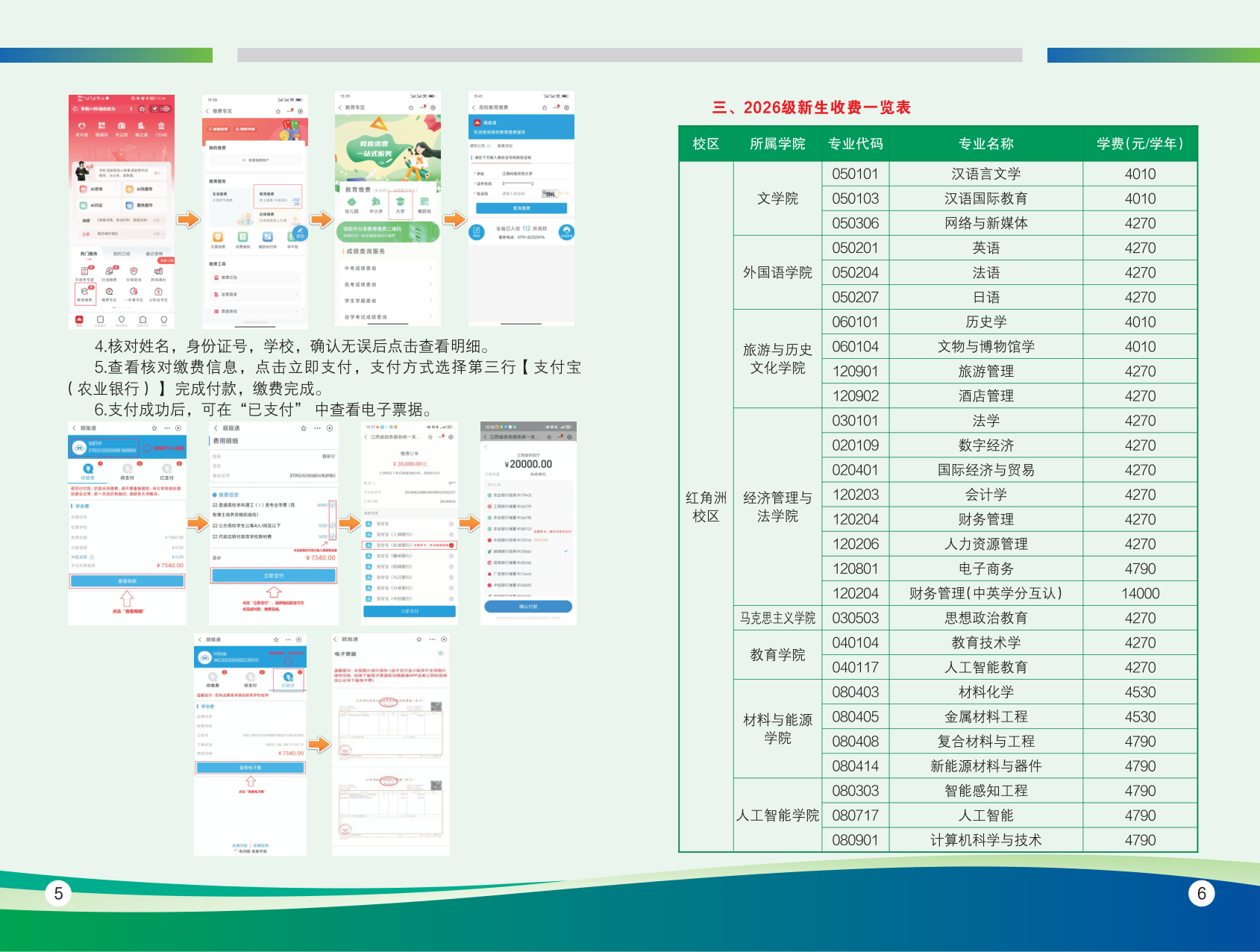The image size is (1260, 952).
Task: Click the heading 三、2026级新生收费一览表
Action: pos(812,107)
